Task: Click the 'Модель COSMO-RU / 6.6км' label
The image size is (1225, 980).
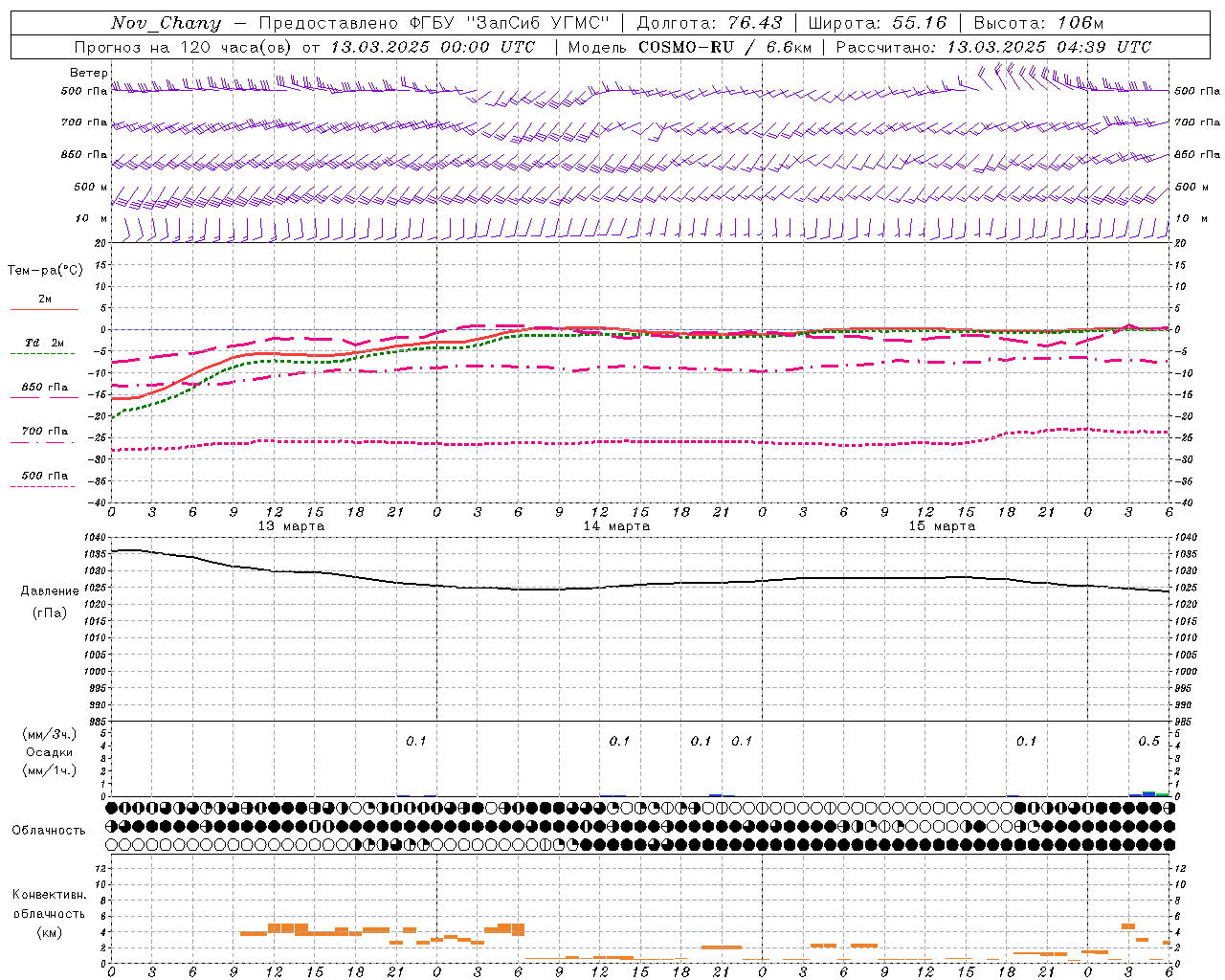Action: [x=690, y=47]
